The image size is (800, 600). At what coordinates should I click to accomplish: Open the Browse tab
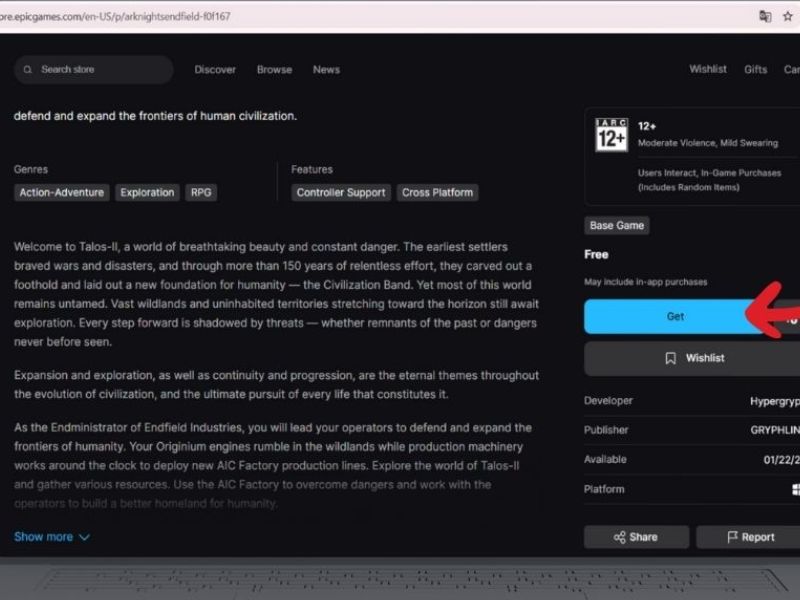(x=274, y=70)
